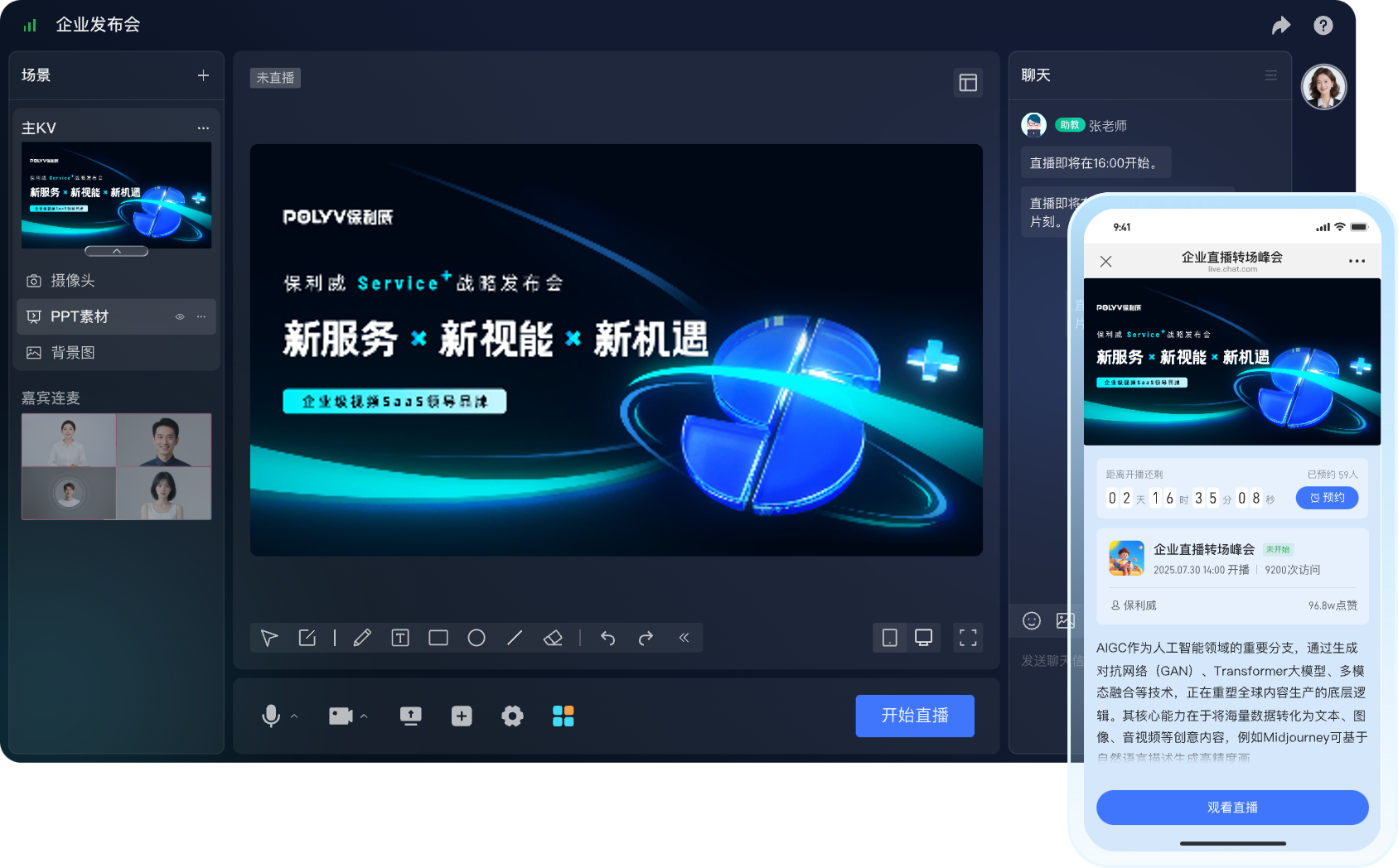
Task: Click the 开始直播 button
Action: pyautogui.click(x=915, y=716)
